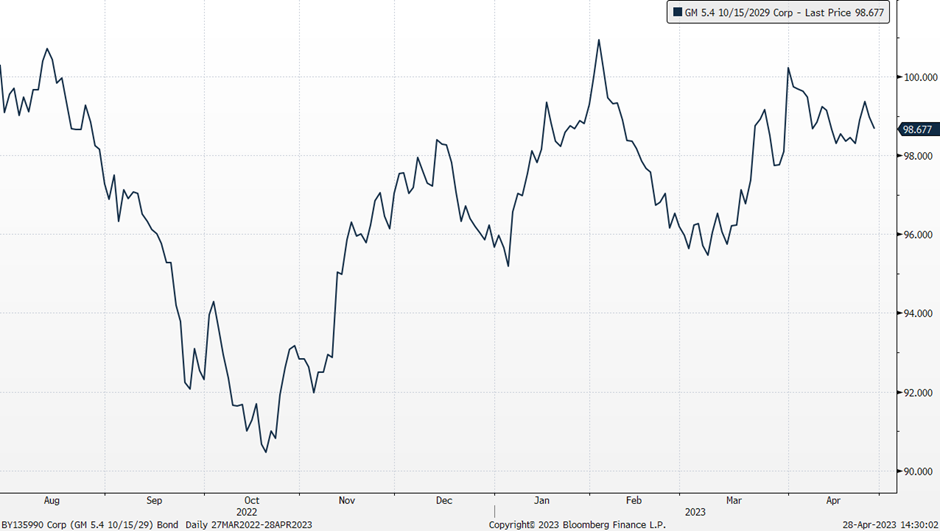Click the 92.000 y-axis label
The height and width of the screenshot is (531, 940).
(x=917, y=393)
